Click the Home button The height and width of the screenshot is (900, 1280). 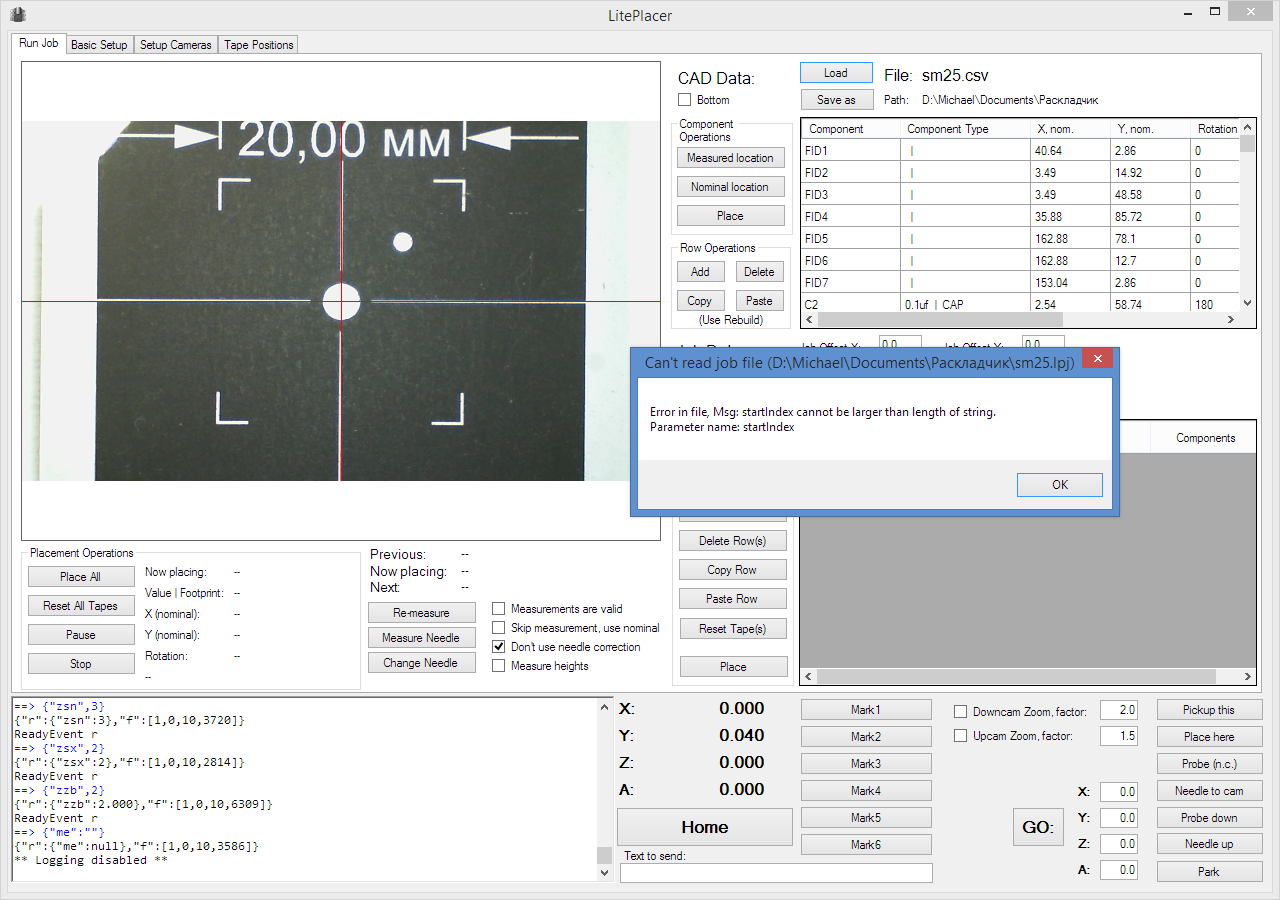(705, 827)
